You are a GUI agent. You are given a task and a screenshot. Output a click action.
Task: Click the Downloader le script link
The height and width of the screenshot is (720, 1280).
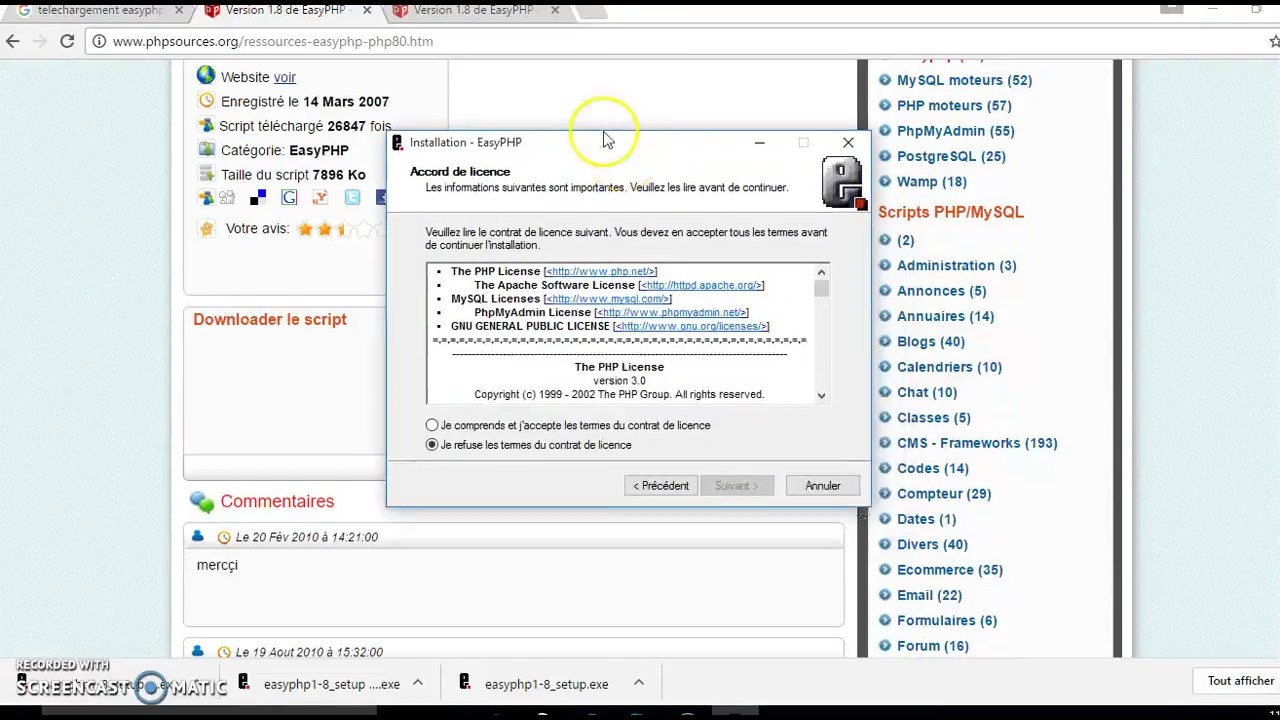pyautogui.click(x=270, y=319)
